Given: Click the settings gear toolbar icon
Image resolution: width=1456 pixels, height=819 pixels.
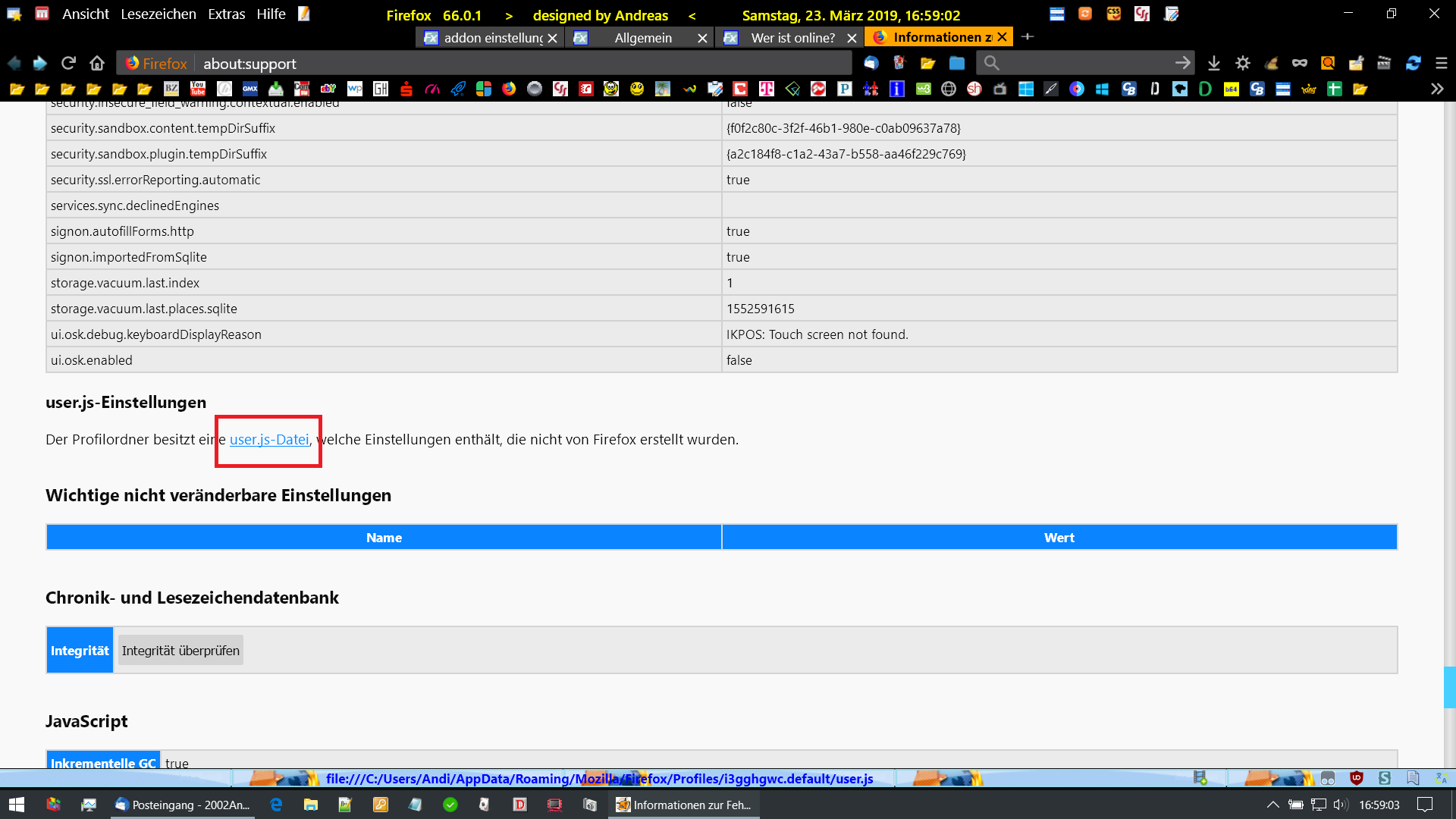Looking at the screenshot, I should point(1242,63).
